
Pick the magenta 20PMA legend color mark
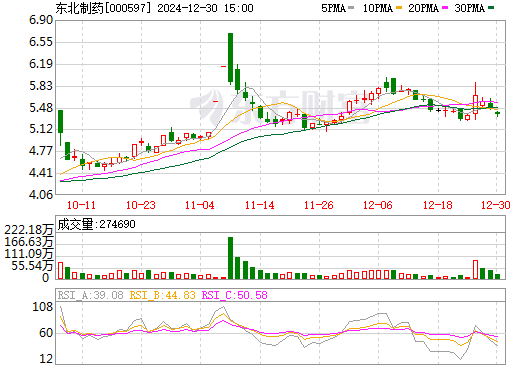tap(445, 8)
